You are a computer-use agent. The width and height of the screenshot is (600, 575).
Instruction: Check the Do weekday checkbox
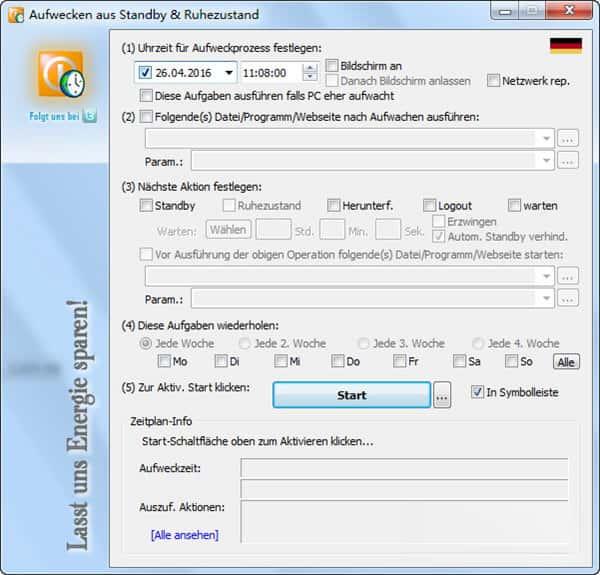(338, 361)
